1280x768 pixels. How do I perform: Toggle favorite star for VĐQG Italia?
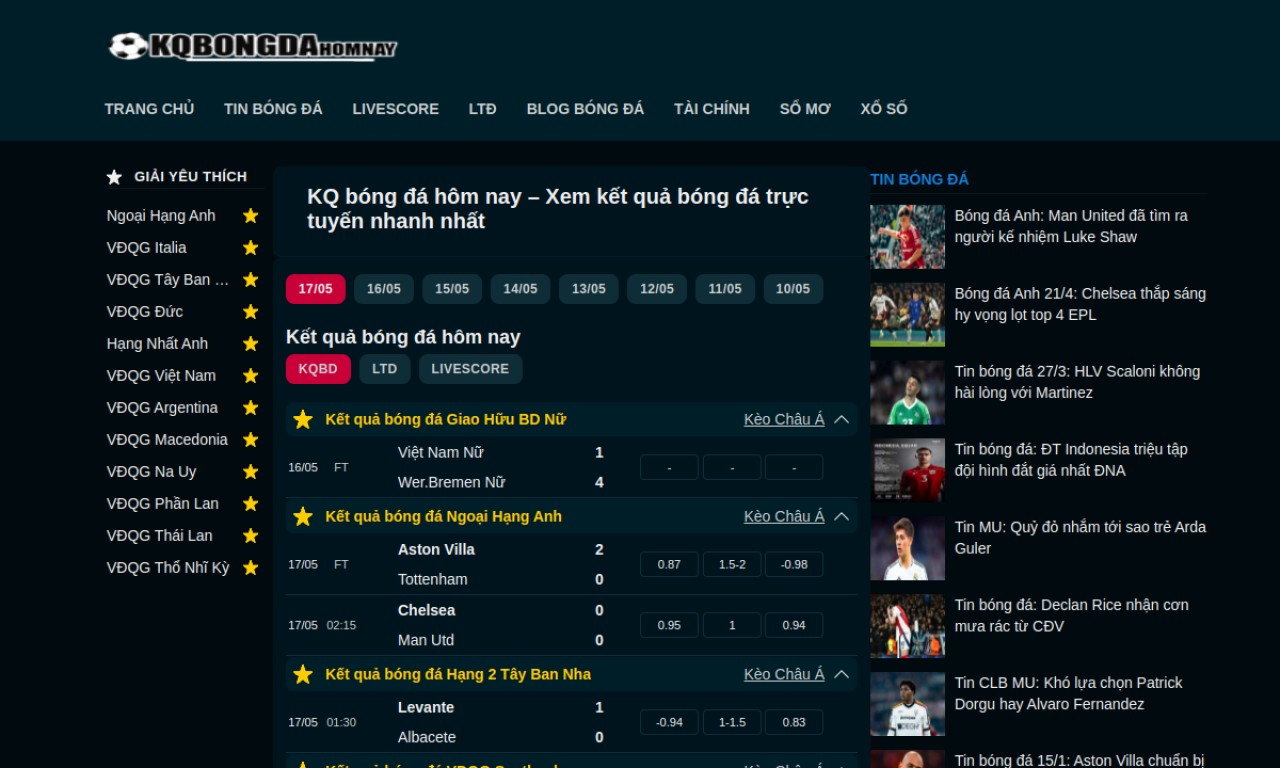point(251,248)
